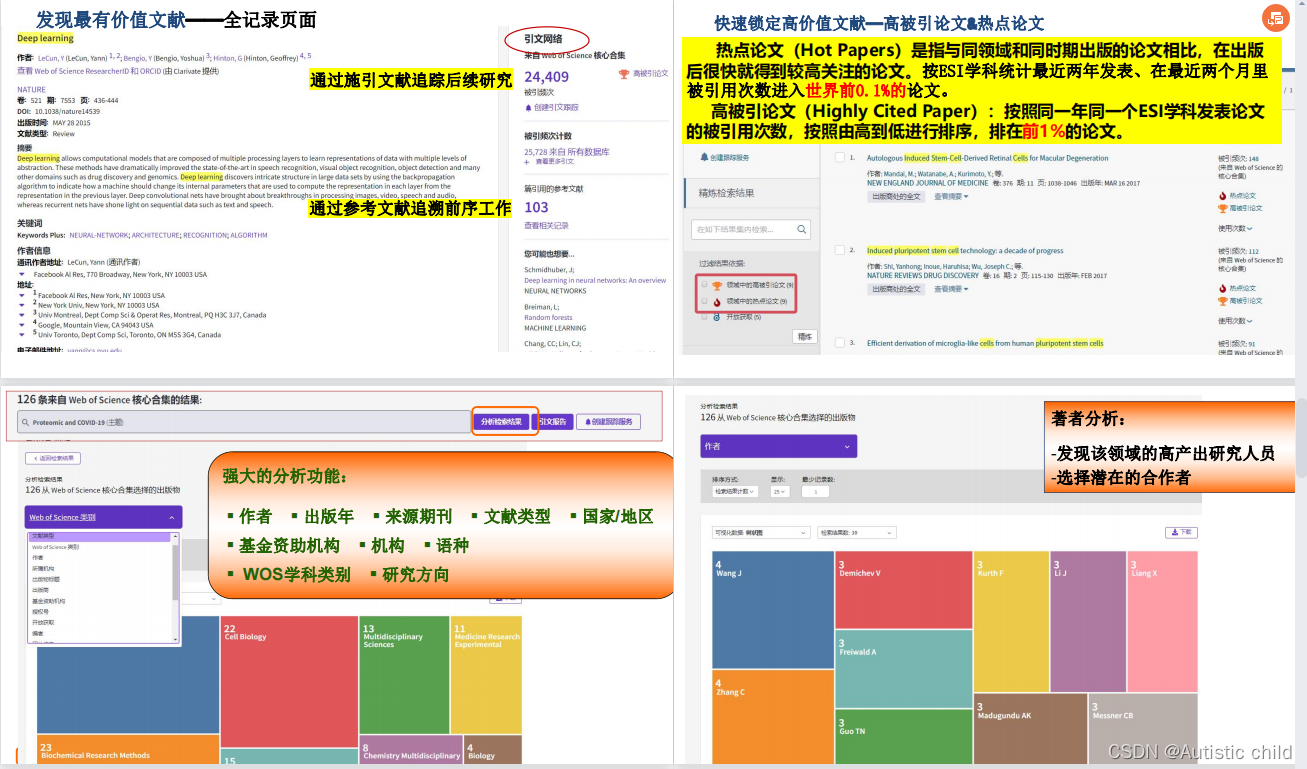
Task: Click the flame icon beside 领域中的热点论文 filter
Action: click(717, 301)
